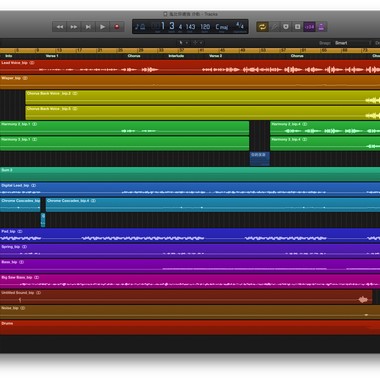
Task: Select the magenta Big Saw Bass_bip region
Action: [190, 282]
